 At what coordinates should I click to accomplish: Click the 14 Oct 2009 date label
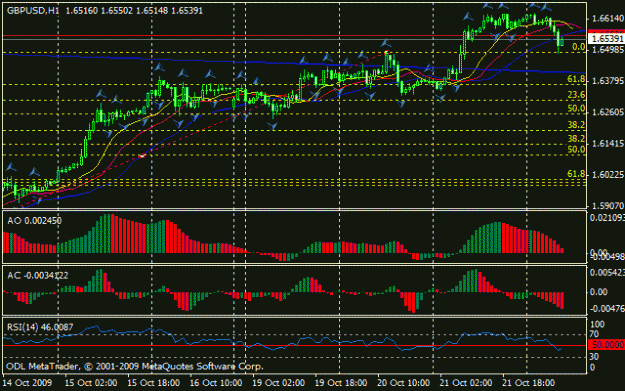(27, 383)
